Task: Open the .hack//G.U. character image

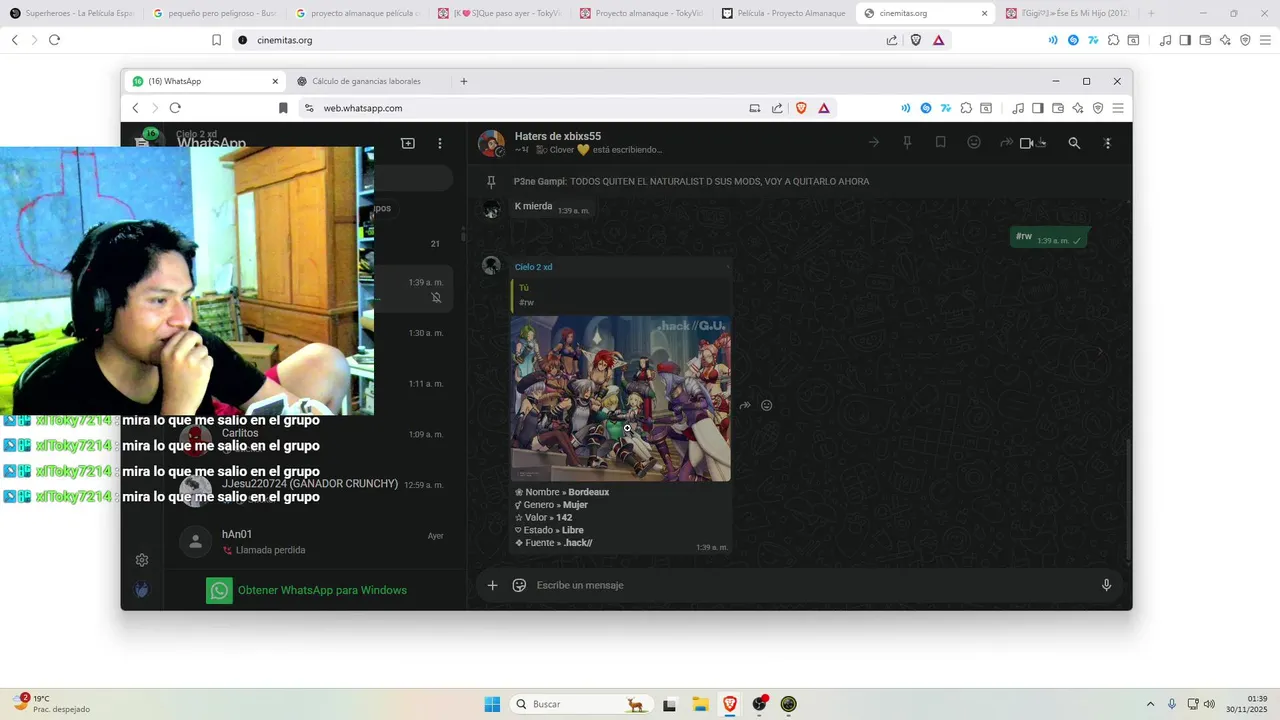Action: click(x=620, y=399)
